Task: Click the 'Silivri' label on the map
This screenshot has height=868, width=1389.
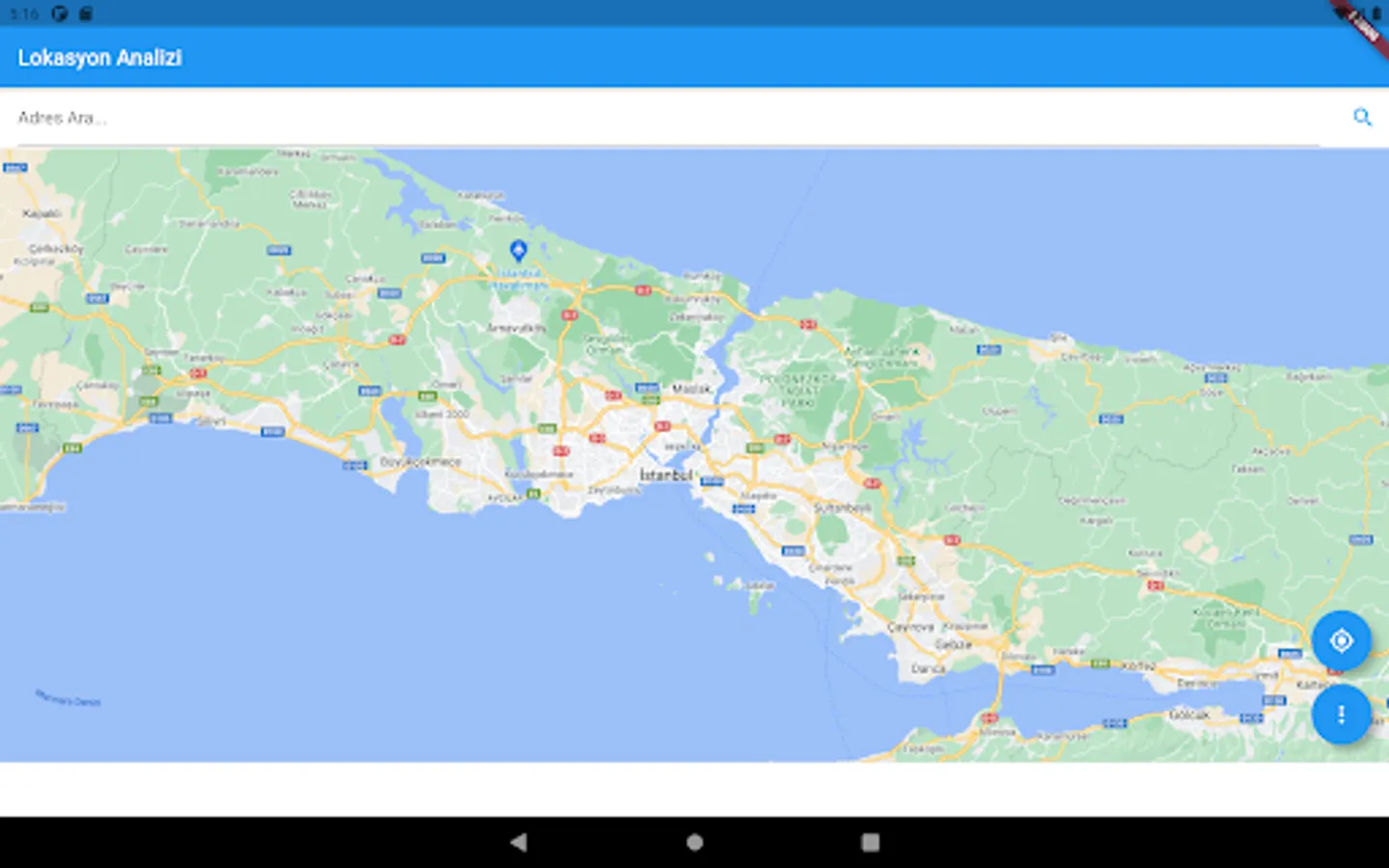Action: tap(211, 421)
